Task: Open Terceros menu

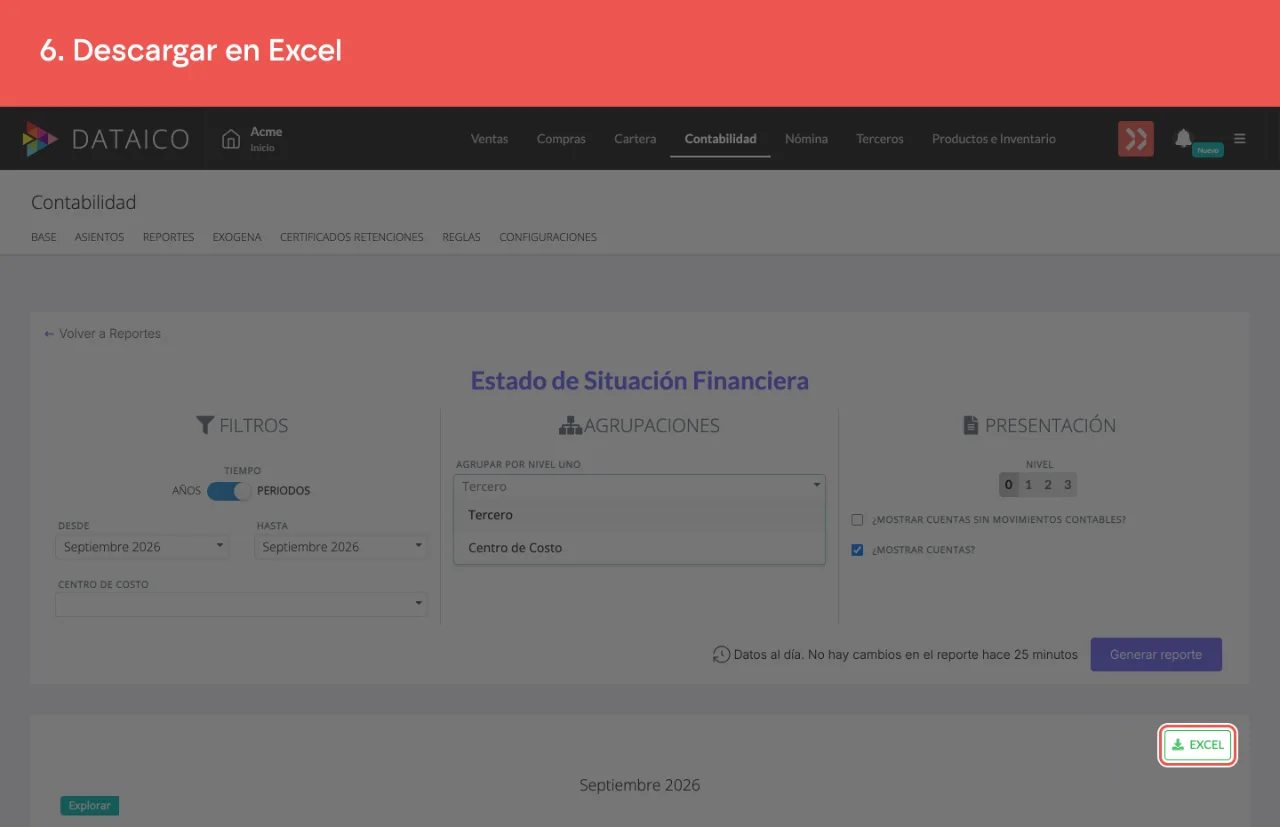Action: pyautogui.click(x=880, y=139)
